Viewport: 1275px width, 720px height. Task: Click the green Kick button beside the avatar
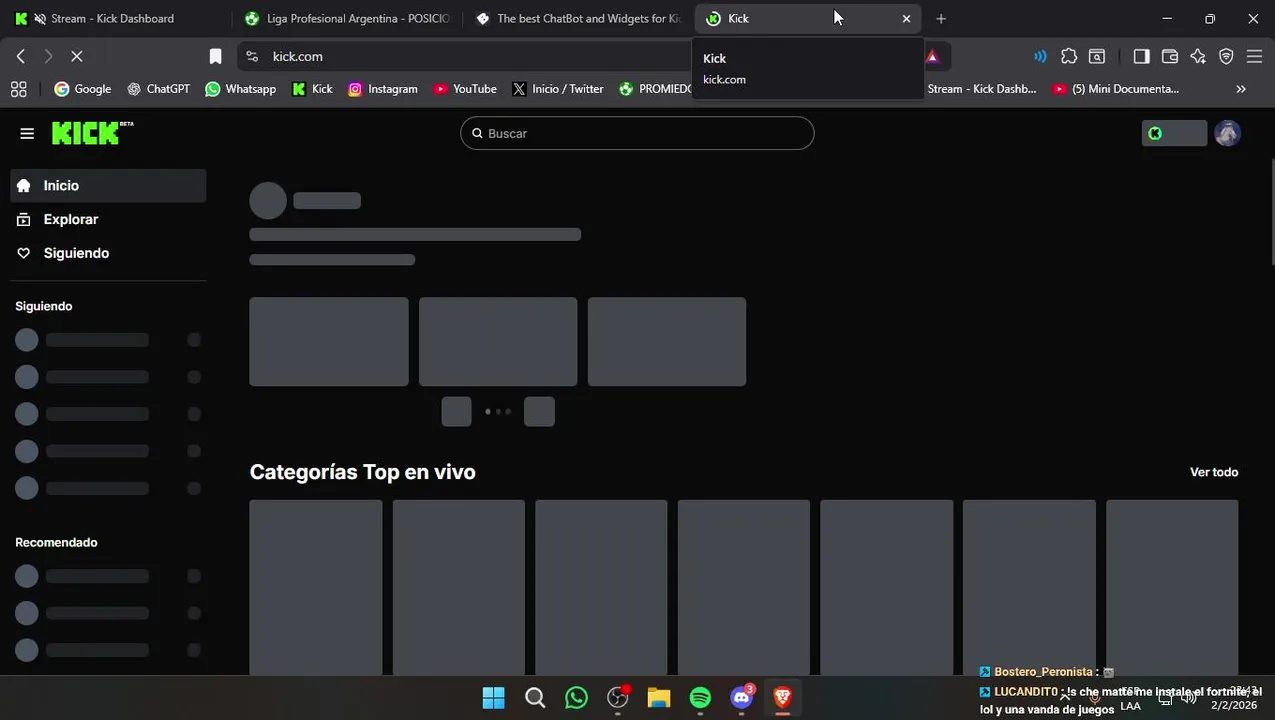(x=1174, y=133)
